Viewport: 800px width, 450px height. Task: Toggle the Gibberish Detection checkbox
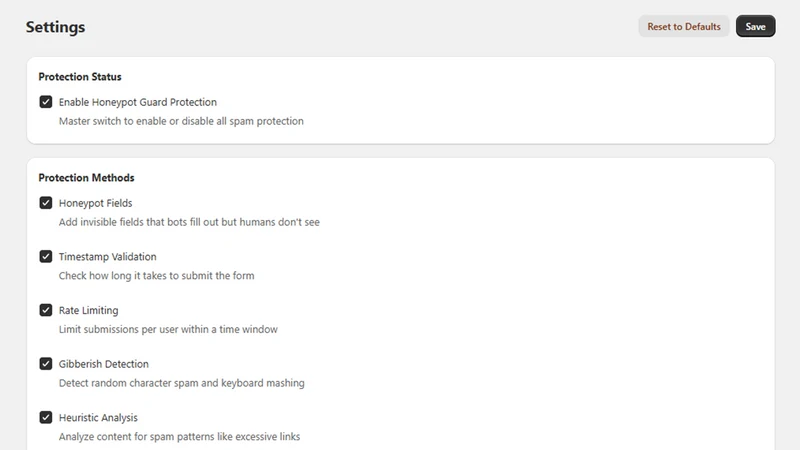point(46,364)
